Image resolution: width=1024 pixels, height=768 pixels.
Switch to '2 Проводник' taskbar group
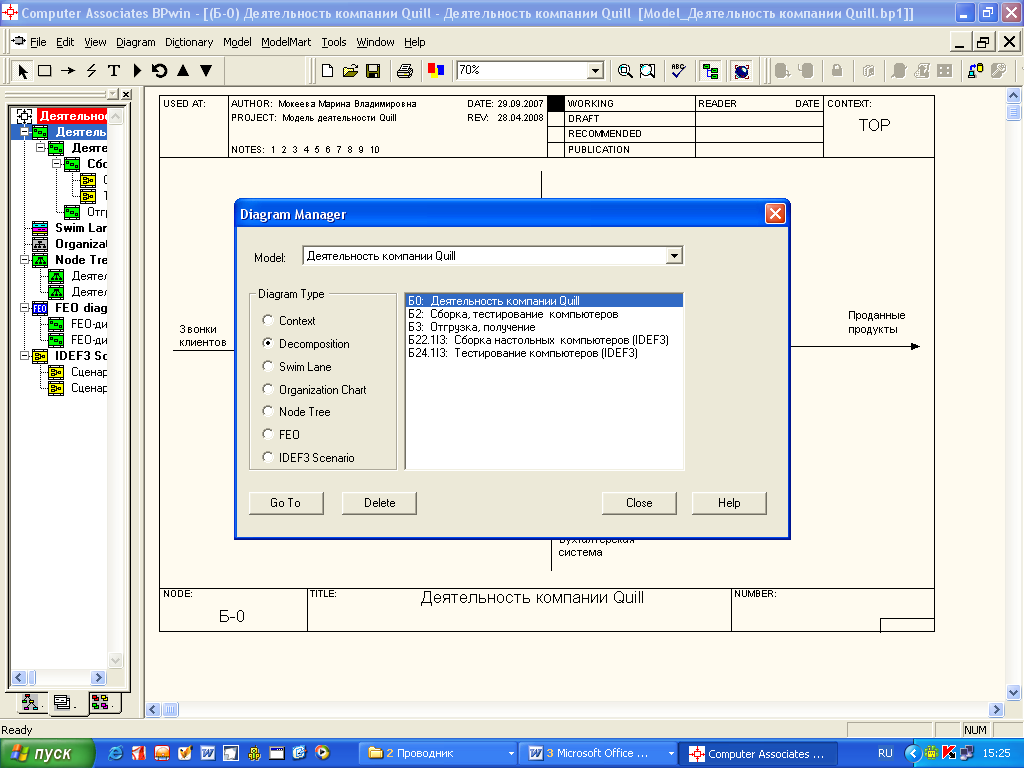439,754
